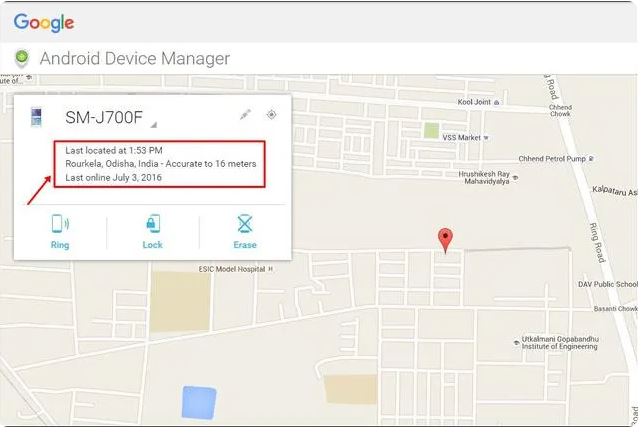This screenshot has width=641, height=434.
Task: Click the Kool Joint map label
Action: [x=474, y=102]
